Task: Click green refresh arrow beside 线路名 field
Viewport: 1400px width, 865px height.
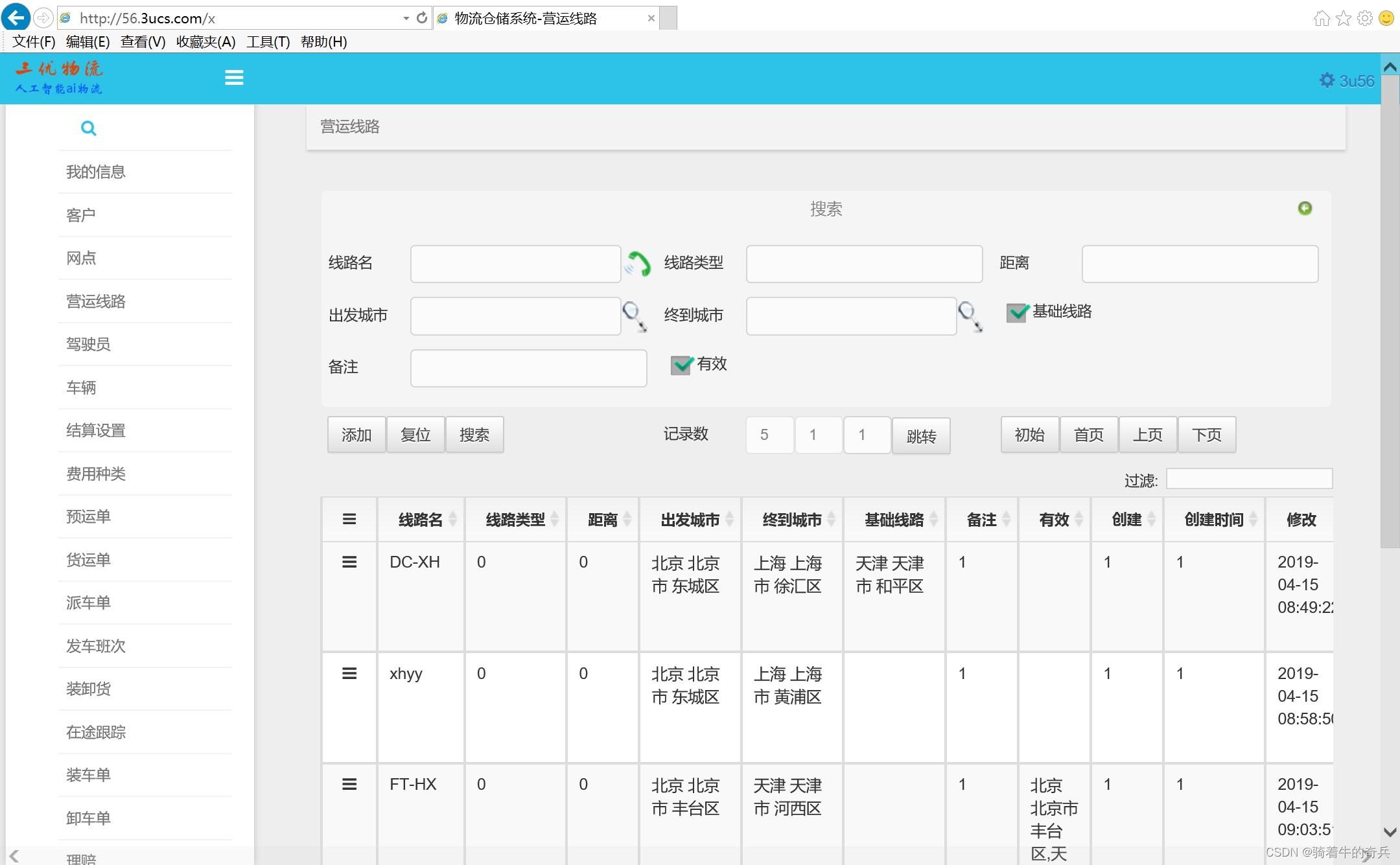Action: (x=638, y=264)
